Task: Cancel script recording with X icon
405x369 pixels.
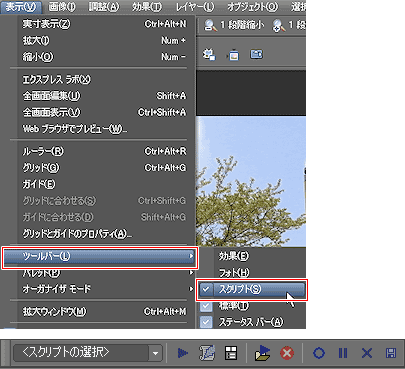Action: tap(367, 353)
